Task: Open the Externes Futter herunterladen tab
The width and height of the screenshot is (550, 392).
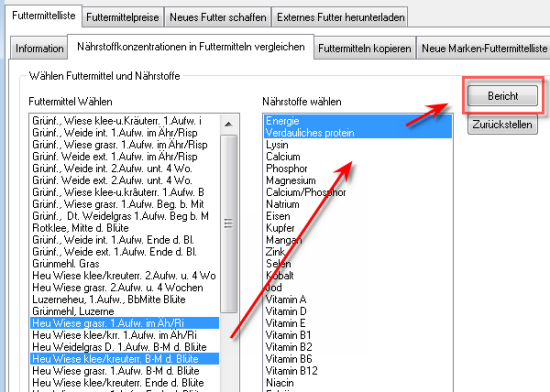Action: [341, 17]
